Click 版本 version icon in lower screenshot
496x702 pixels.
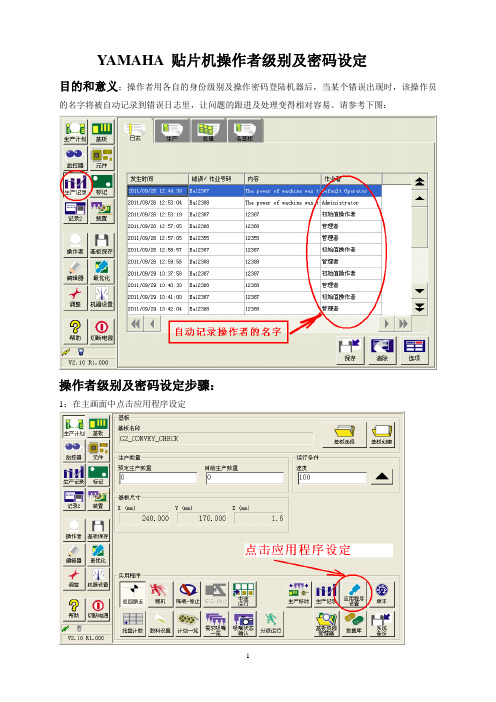[x=381, y=594]
